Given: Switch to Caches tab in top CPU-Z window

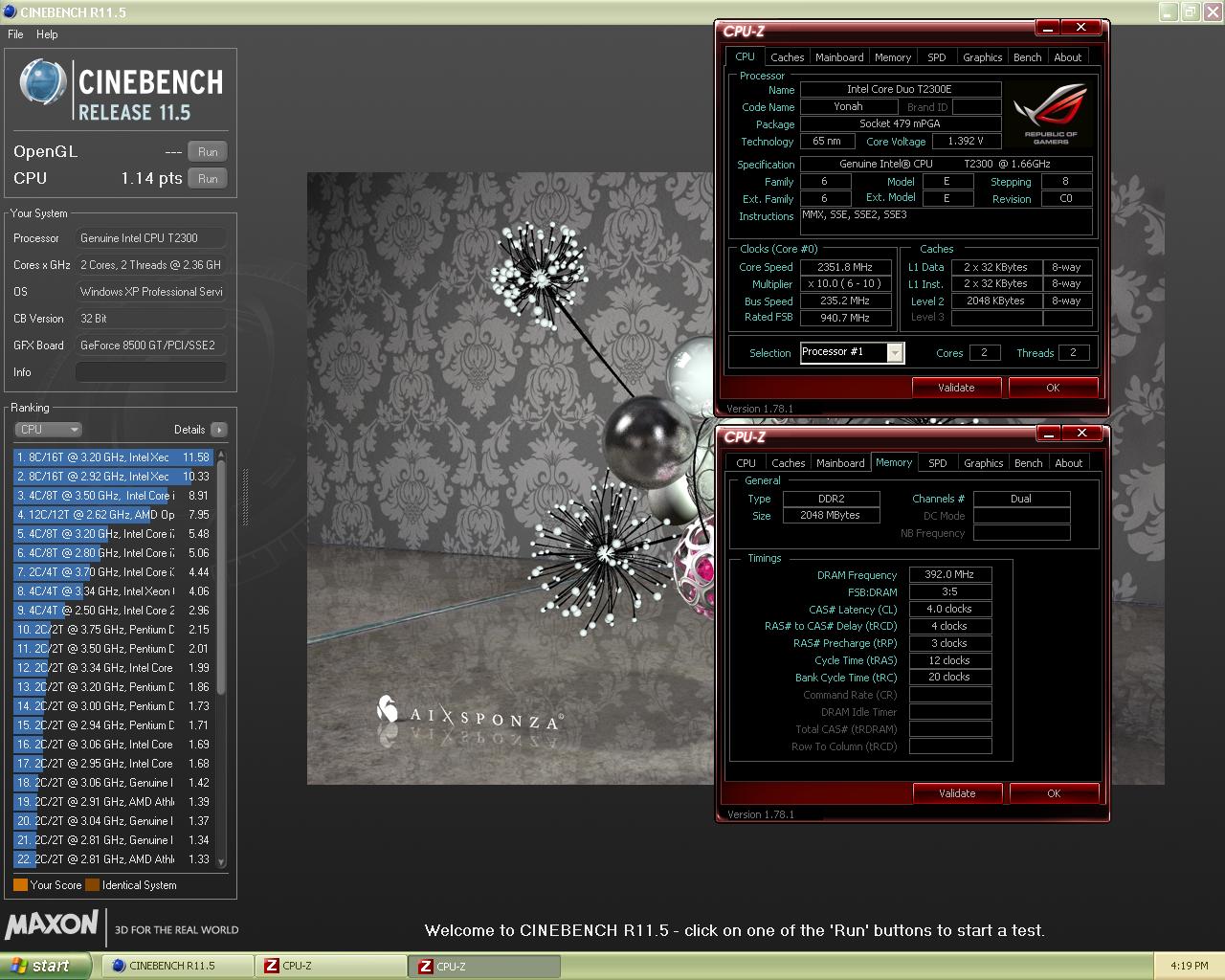Looking at the screenshot, I should [x=787, y=57].
